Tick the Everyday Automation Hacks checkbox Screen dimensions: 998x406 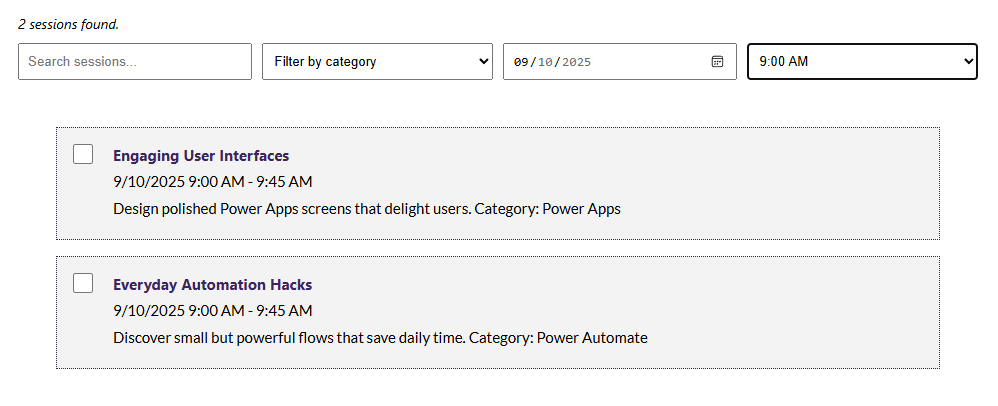pos(84,284)
